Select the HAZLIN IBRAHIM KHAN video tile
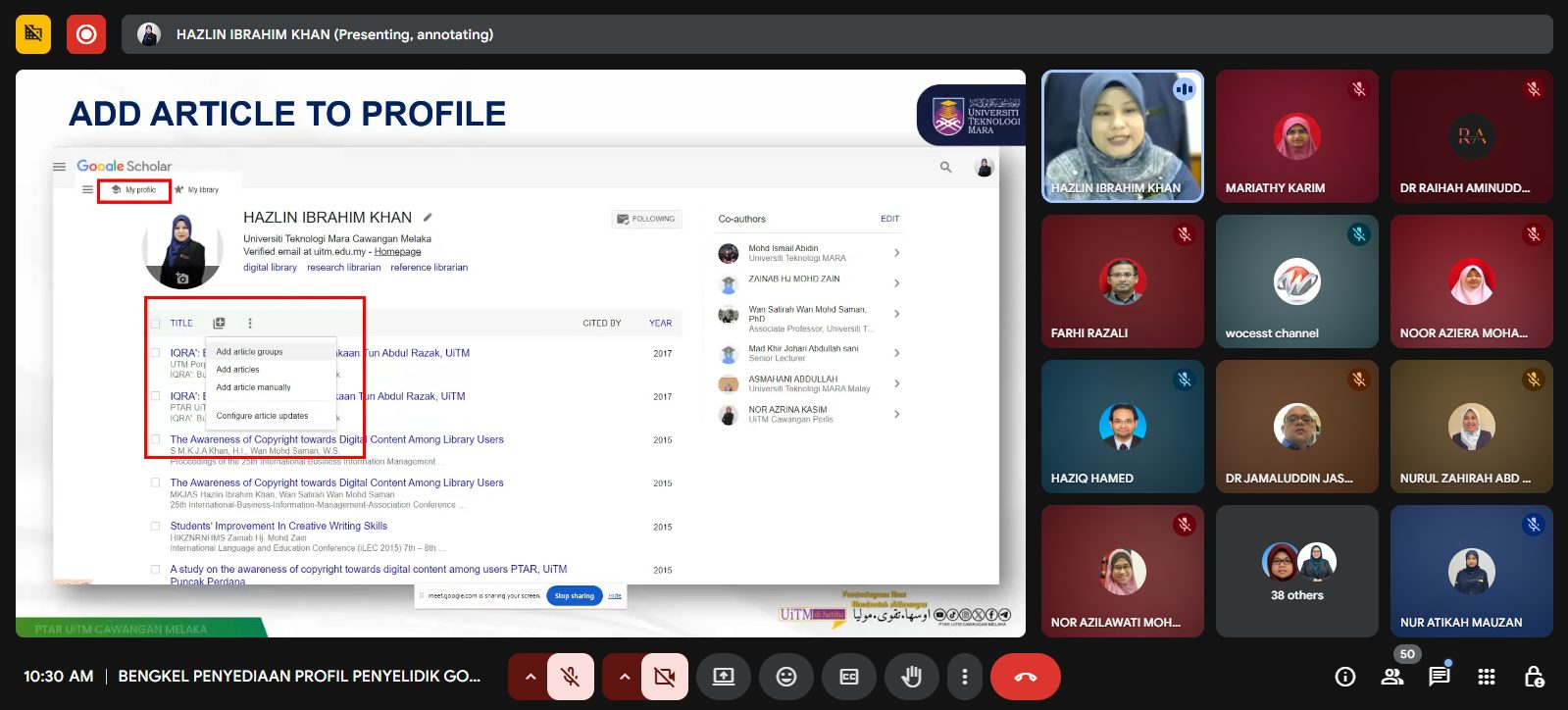Viewport: 1568px width, 710px height. click(1122, 136)
